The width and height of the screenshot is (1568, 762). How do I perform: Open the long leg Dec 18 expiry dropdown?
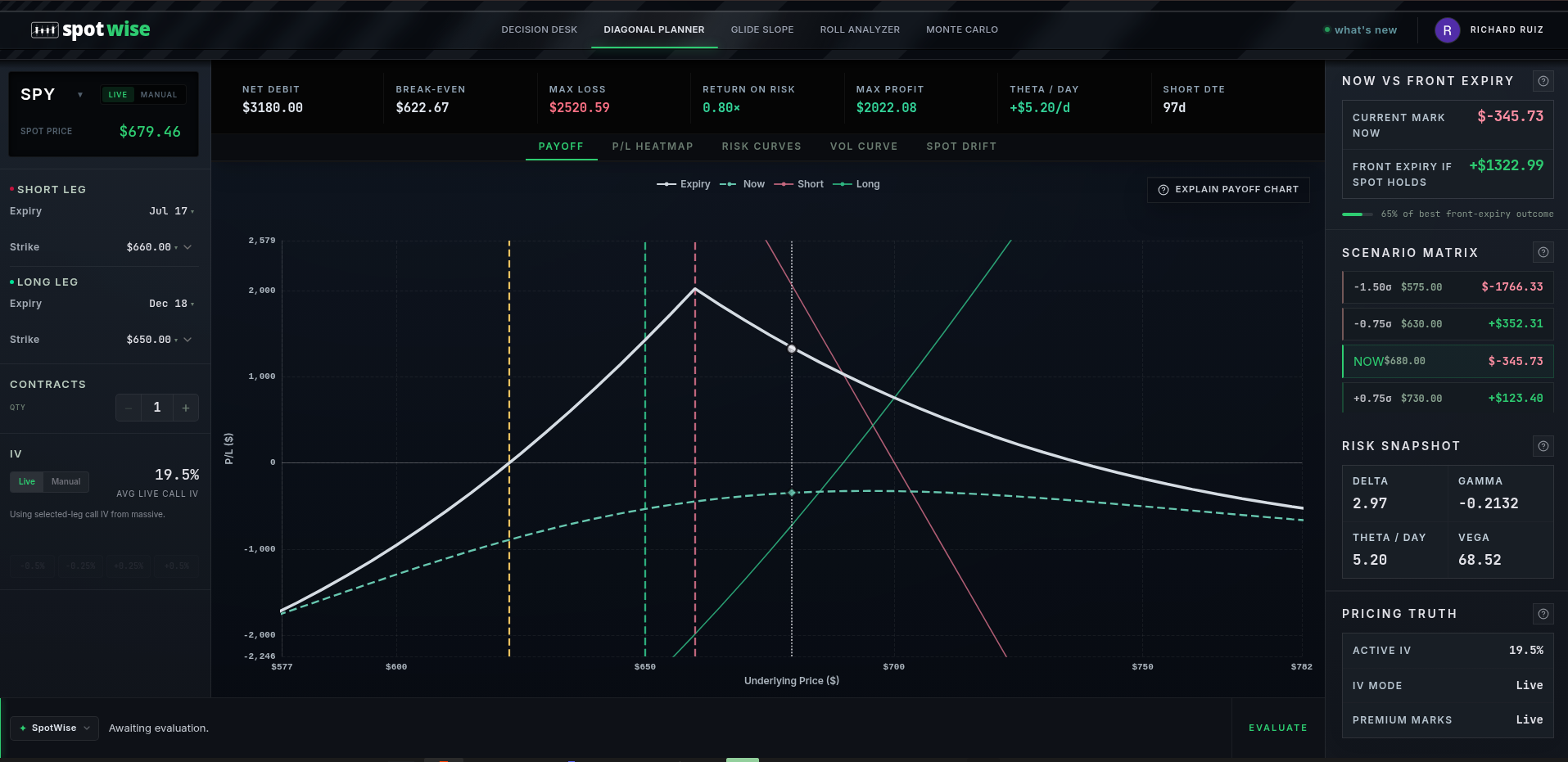(x=171, y=304)
